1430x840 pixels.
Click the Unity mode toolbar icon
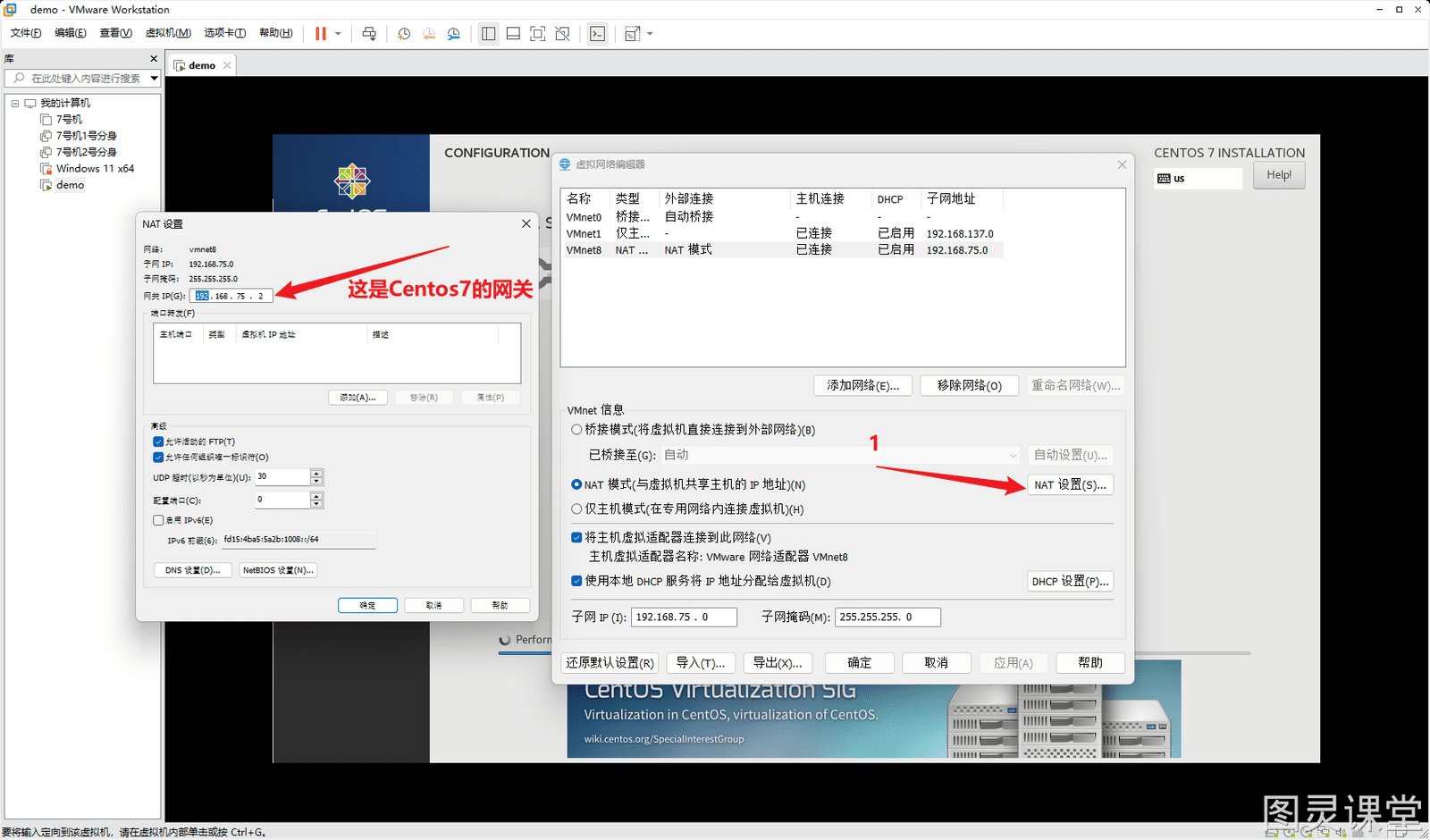tap(562, 34)
